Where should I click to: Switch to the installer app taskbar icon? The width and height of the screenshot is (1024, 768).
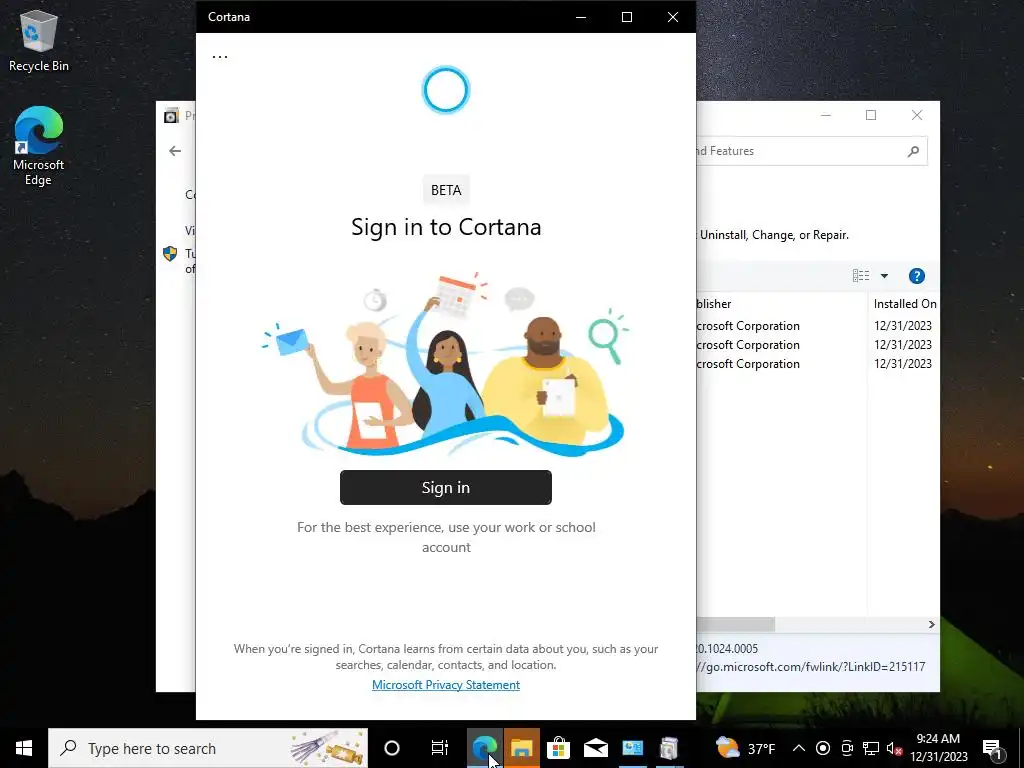click(669, 748)
